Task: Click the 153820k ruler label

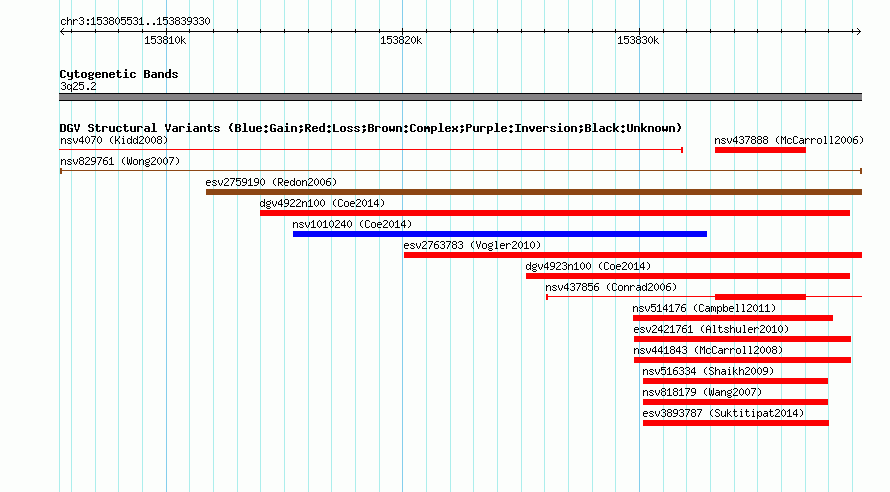Action: click(401, 40)
